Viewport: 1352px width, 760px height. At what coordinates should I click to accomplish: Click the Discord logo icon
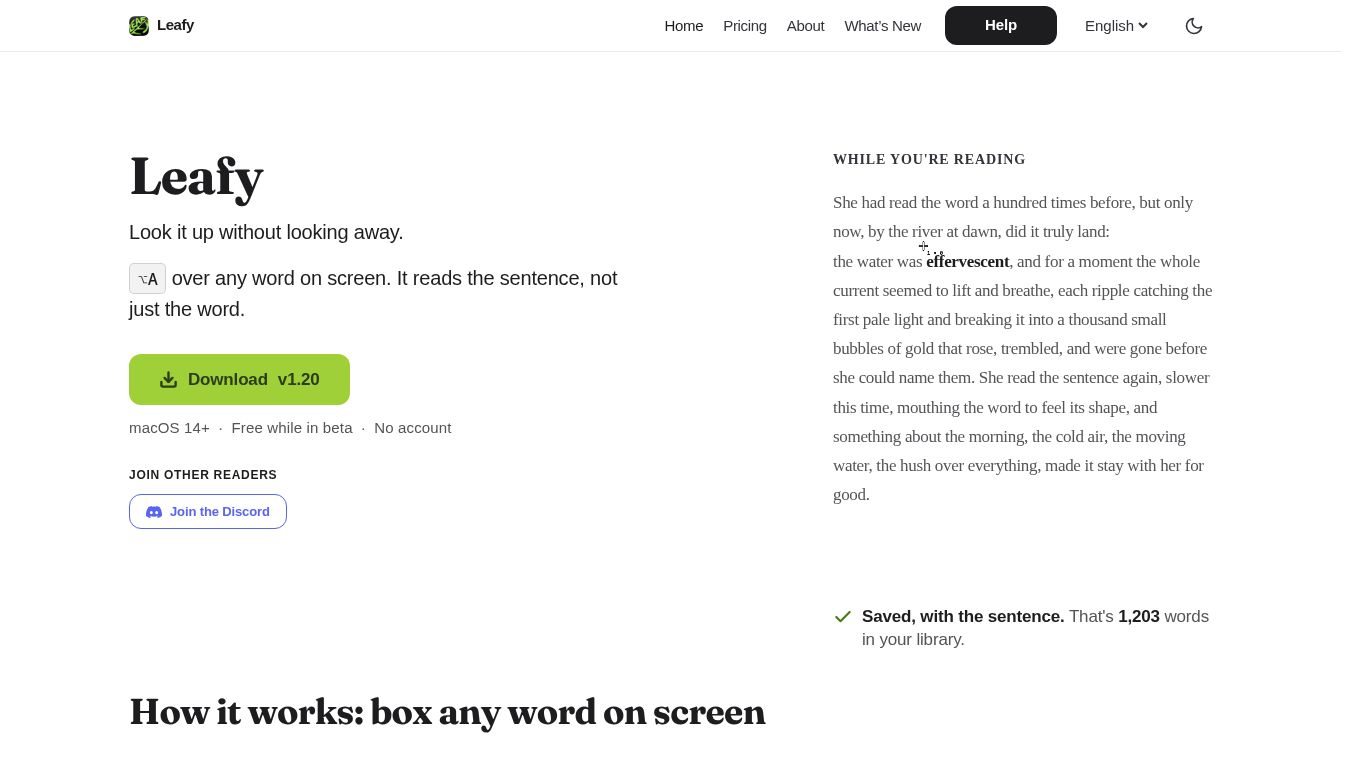[x=154, y=512]
